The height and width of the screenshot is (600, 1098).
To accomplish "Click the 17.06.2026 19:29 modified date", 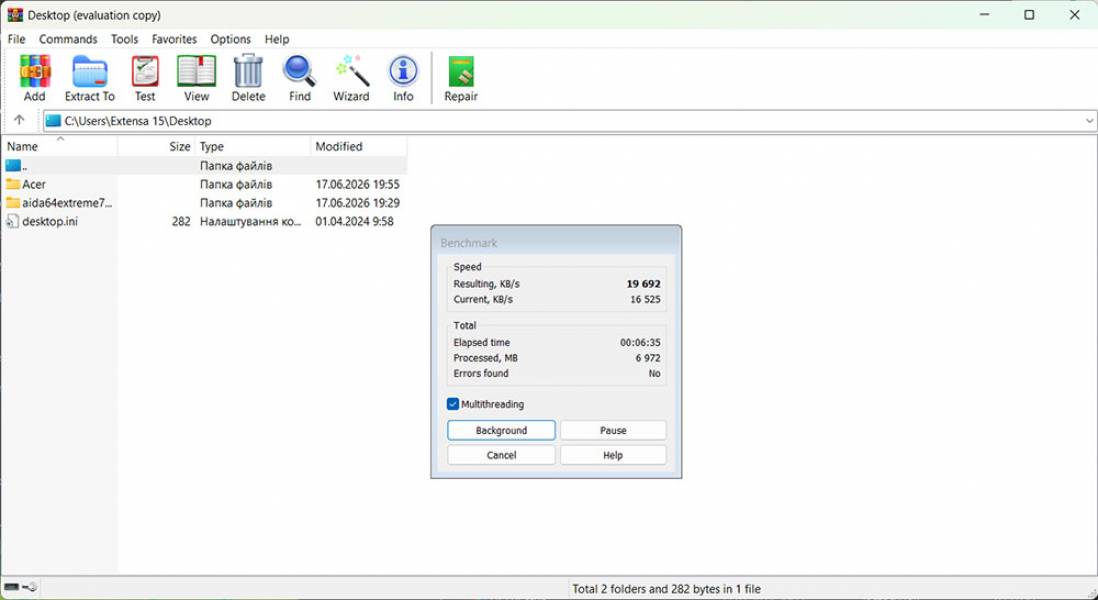I will 357,203.
